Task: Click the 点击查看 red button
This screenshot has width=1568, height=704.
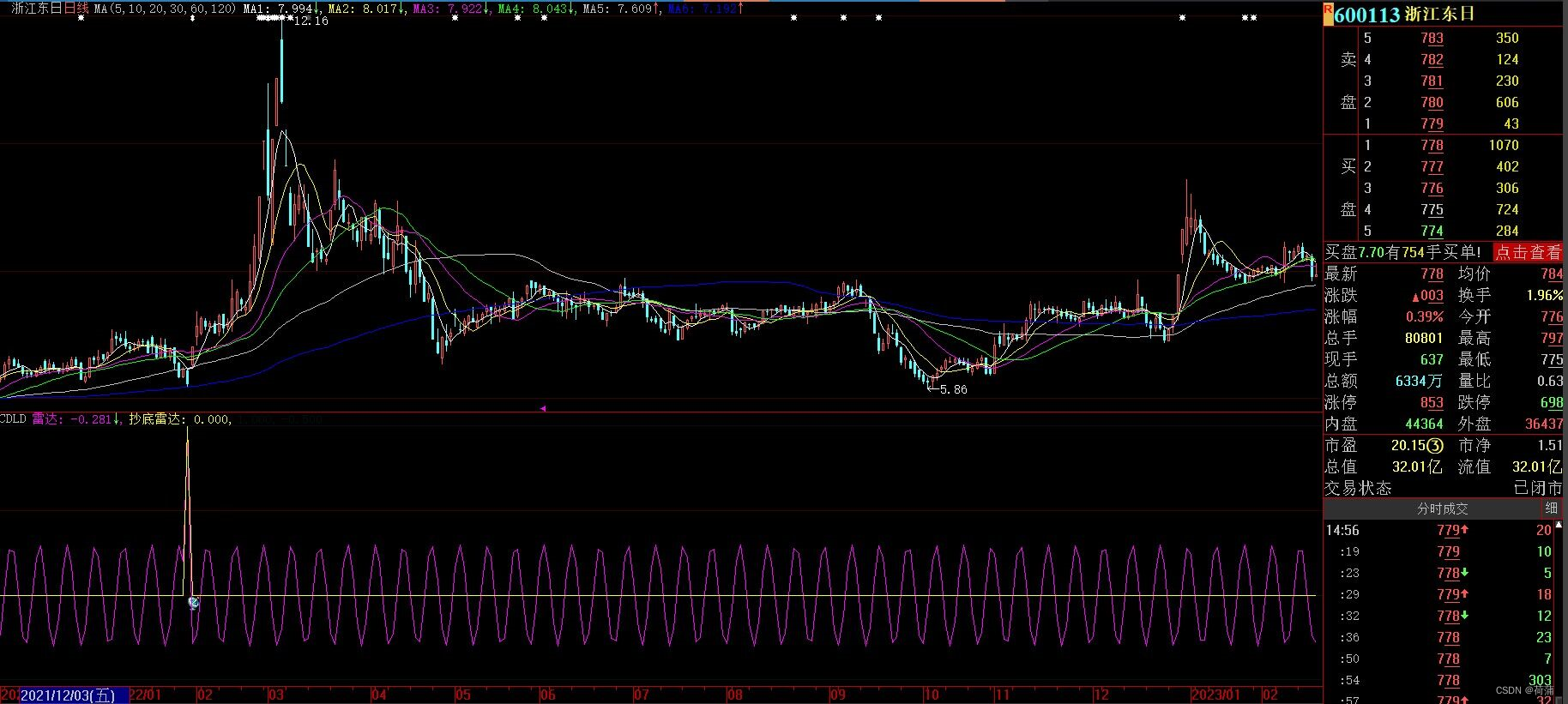Action: (1529, 252)
